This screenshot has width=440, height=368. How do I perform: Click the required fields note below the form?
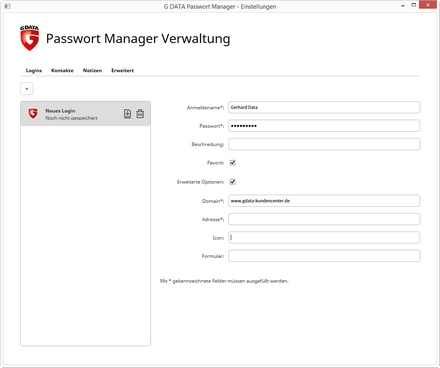[224, 281]
